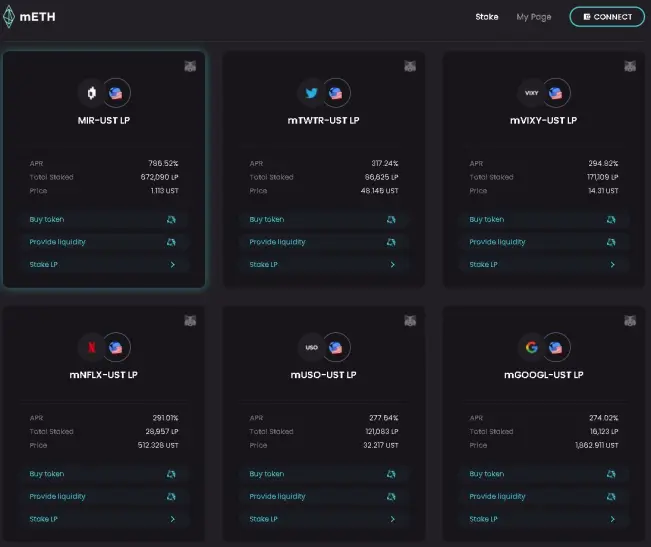Click the 1.113 UST price value

tap(164, 190)
